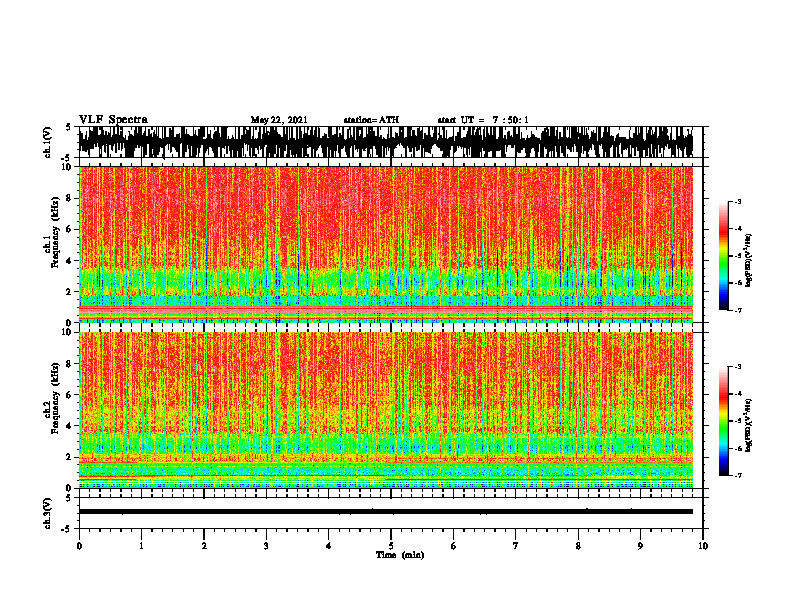The width and height of the screenshot is (792, 612).
Task: Click the "8" kHz tick on ch.1 frequency axis
Action: [69, 198]
